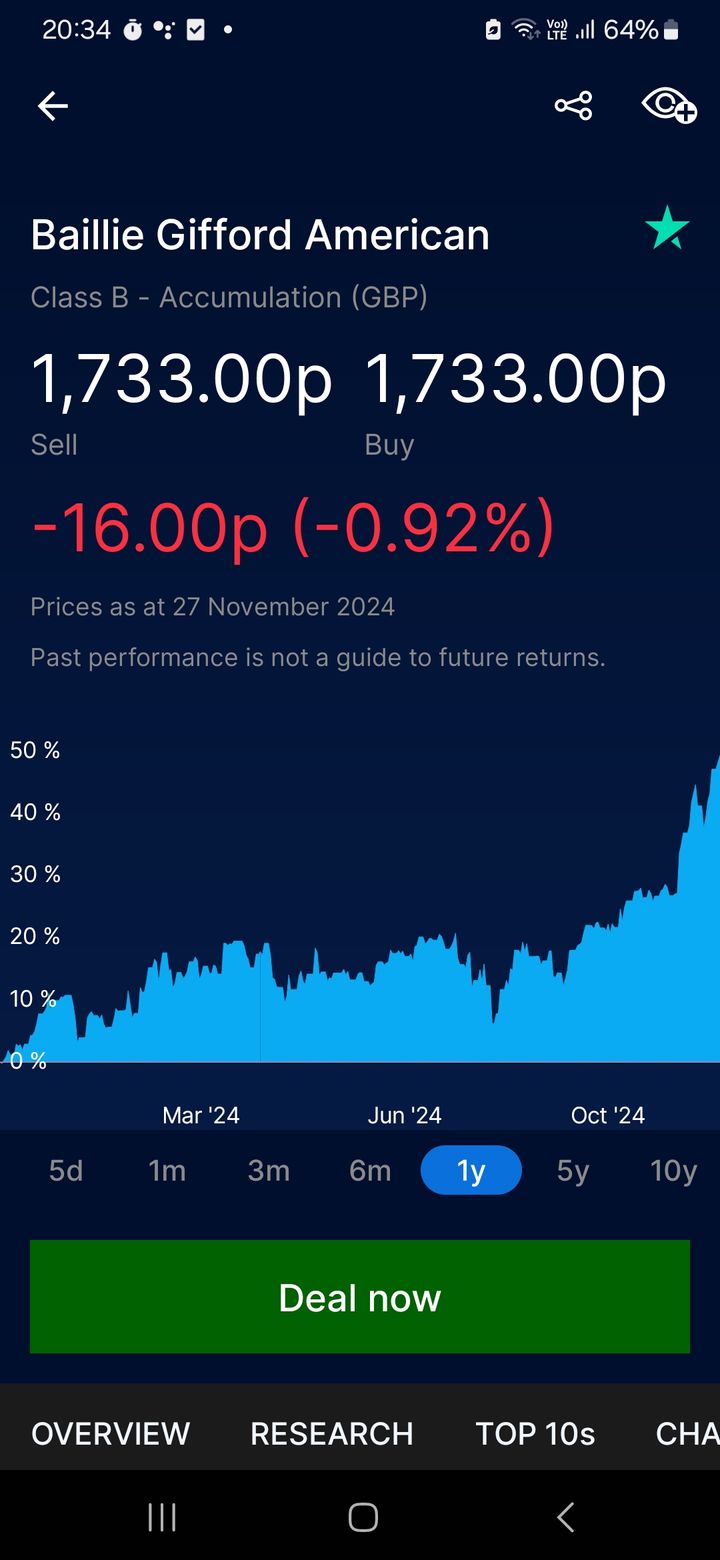Switch to the RESEARCH tab
720x1560 pixels.
pos(332,1433)
